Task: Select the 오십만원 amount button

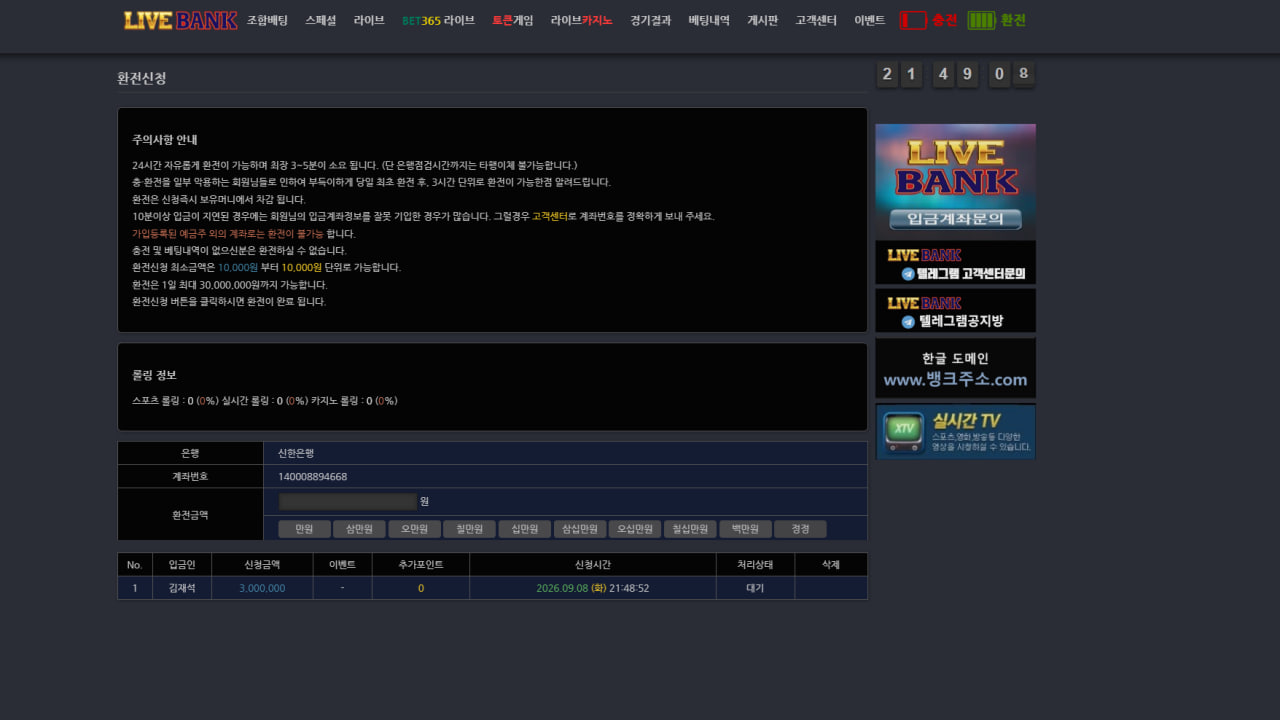Action: (x=635, y=529)
